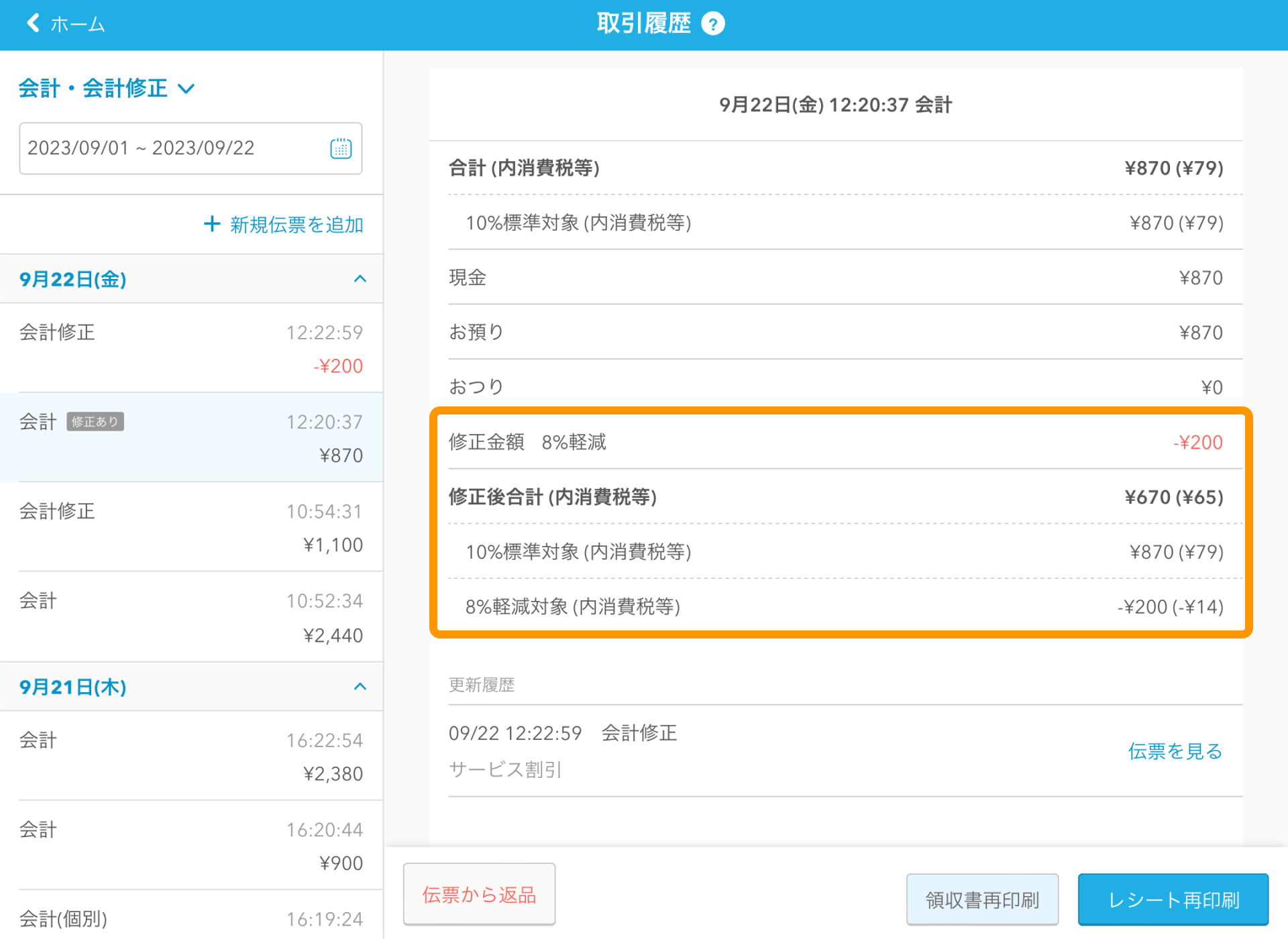Open the 伝票を見る link
The width and height of the screenshot is (1288, 939).
[1175, 751]
